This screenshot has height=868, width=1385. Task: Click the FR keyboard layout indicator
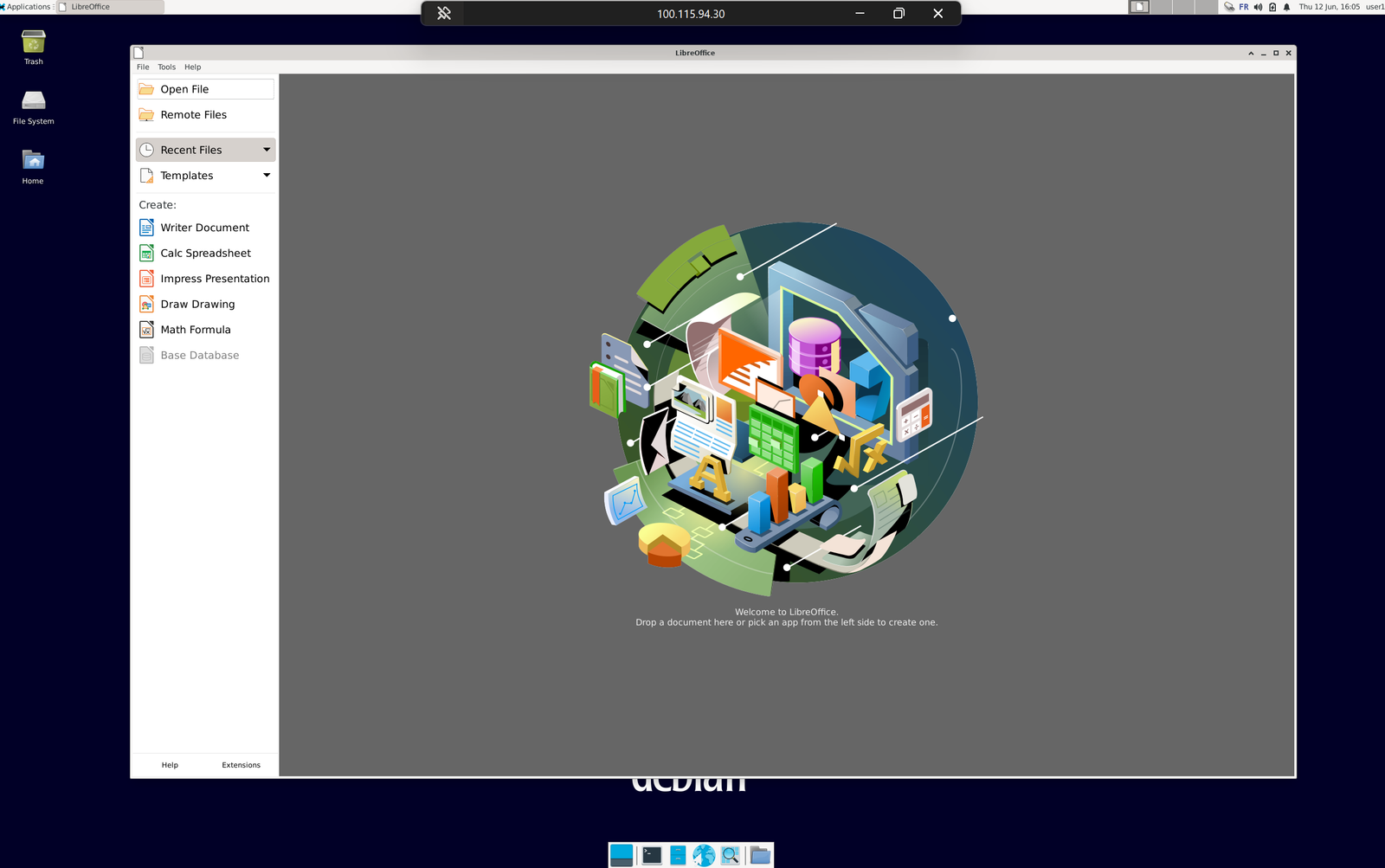click(x=1243, y=7)
